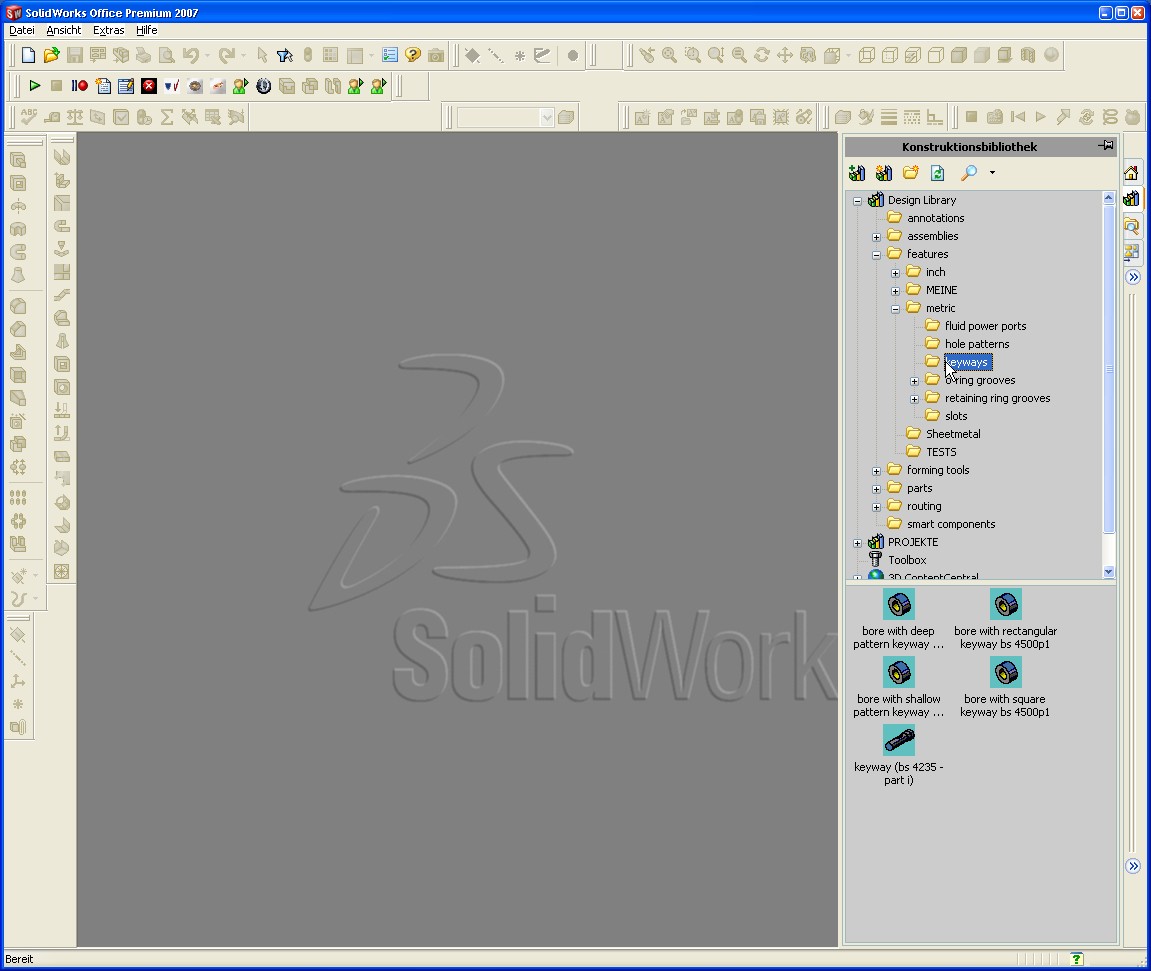
Task: Click Create New Folder icon in library
Action: tap(911, 172)
